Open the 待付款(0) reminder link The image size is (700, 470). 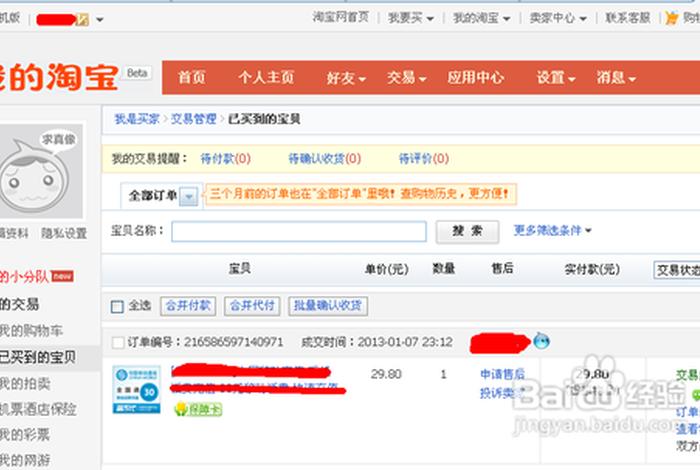tap(225, 158)
